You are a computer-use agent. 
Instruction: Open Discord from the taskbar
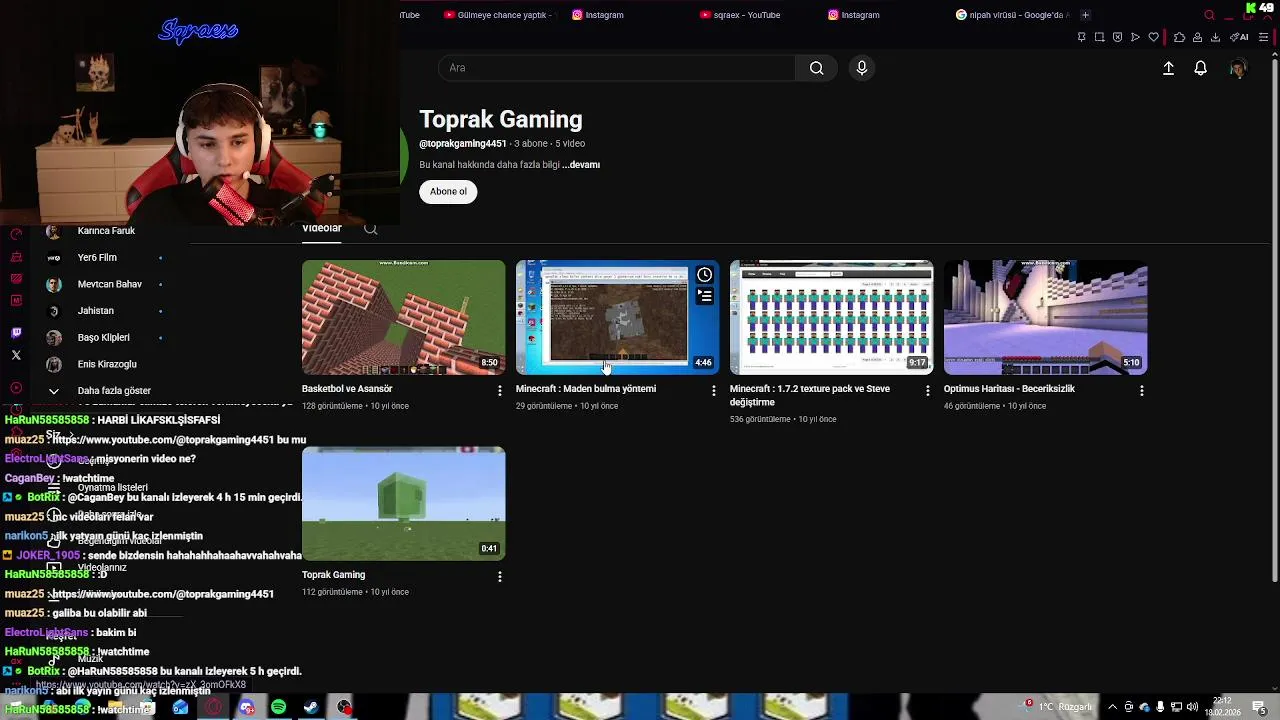tap(246, 707)
